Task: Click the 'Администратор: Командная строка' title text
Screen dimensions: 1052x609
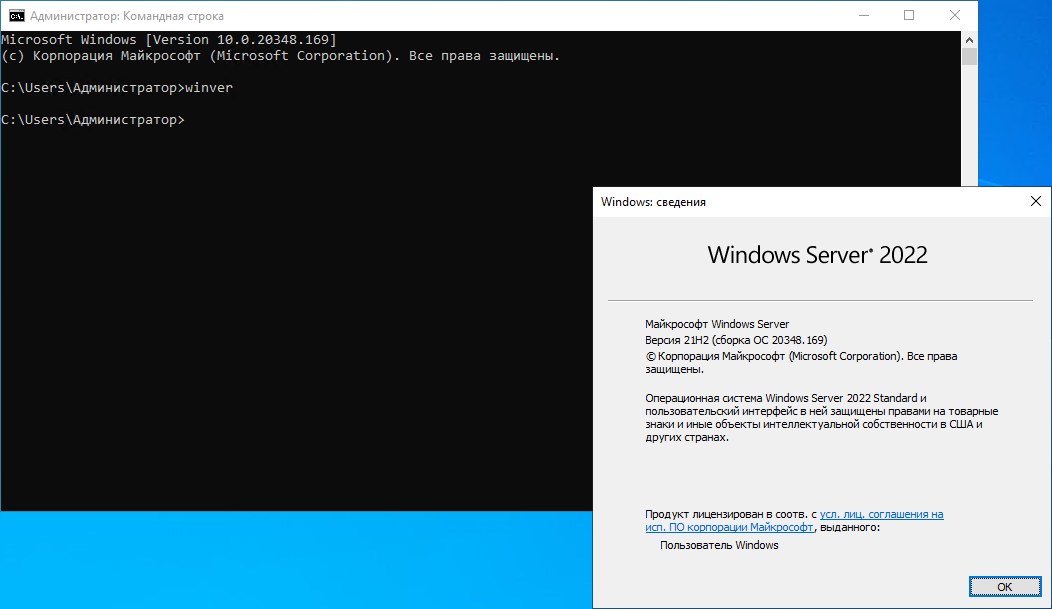Action: [x=127, y=16]
